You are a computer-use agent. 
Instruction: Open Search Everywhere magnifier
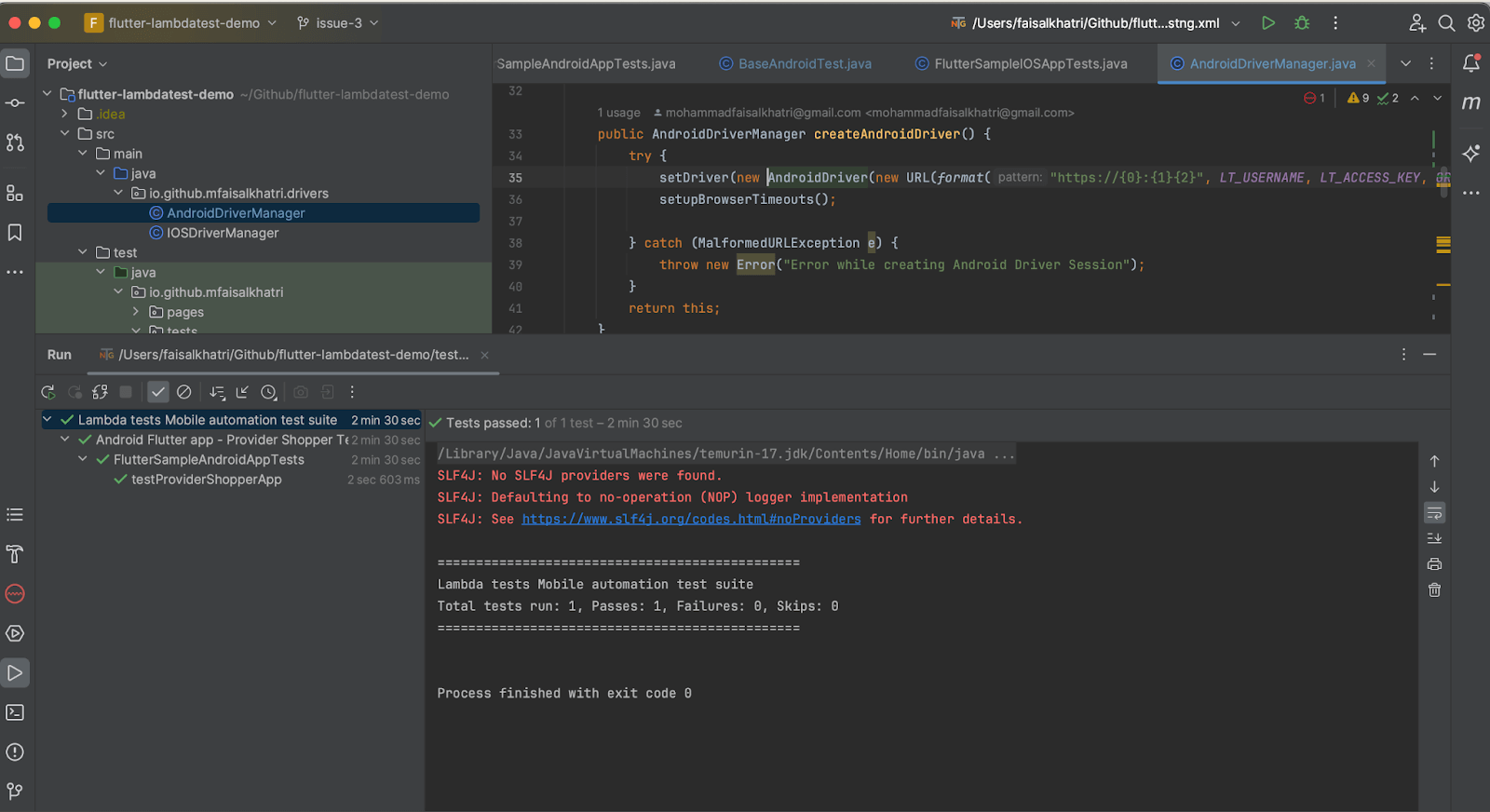[x=1446, y=23]
